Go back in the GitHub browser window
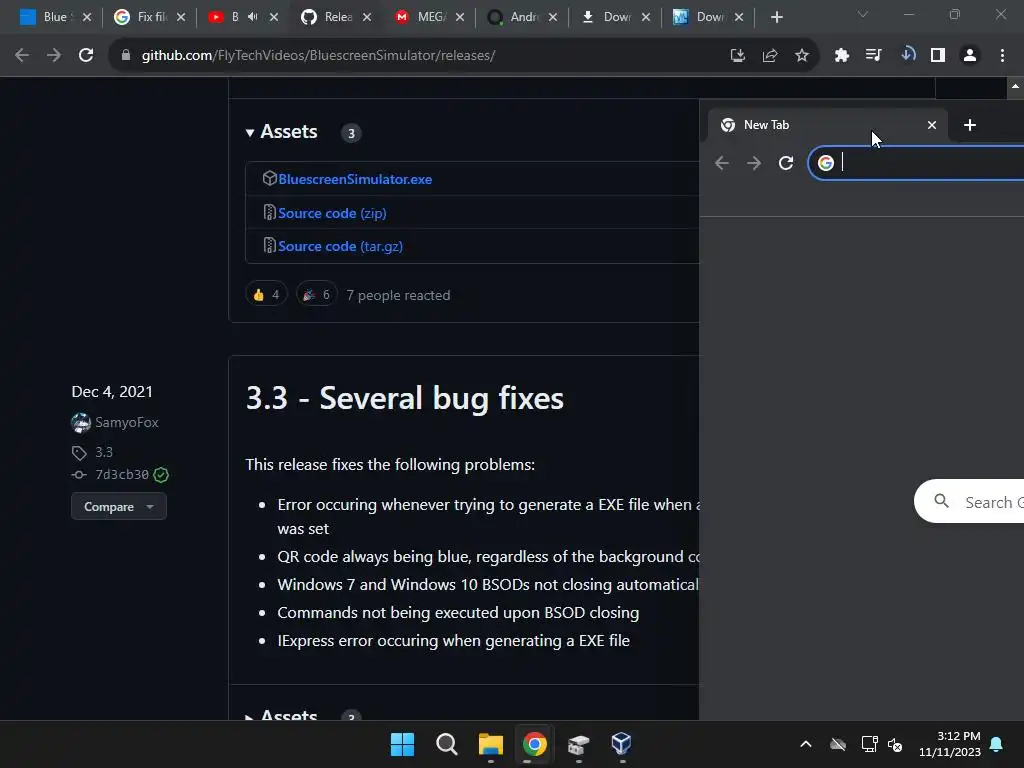This screenshot has width=1024, height=768. point(22,56)
